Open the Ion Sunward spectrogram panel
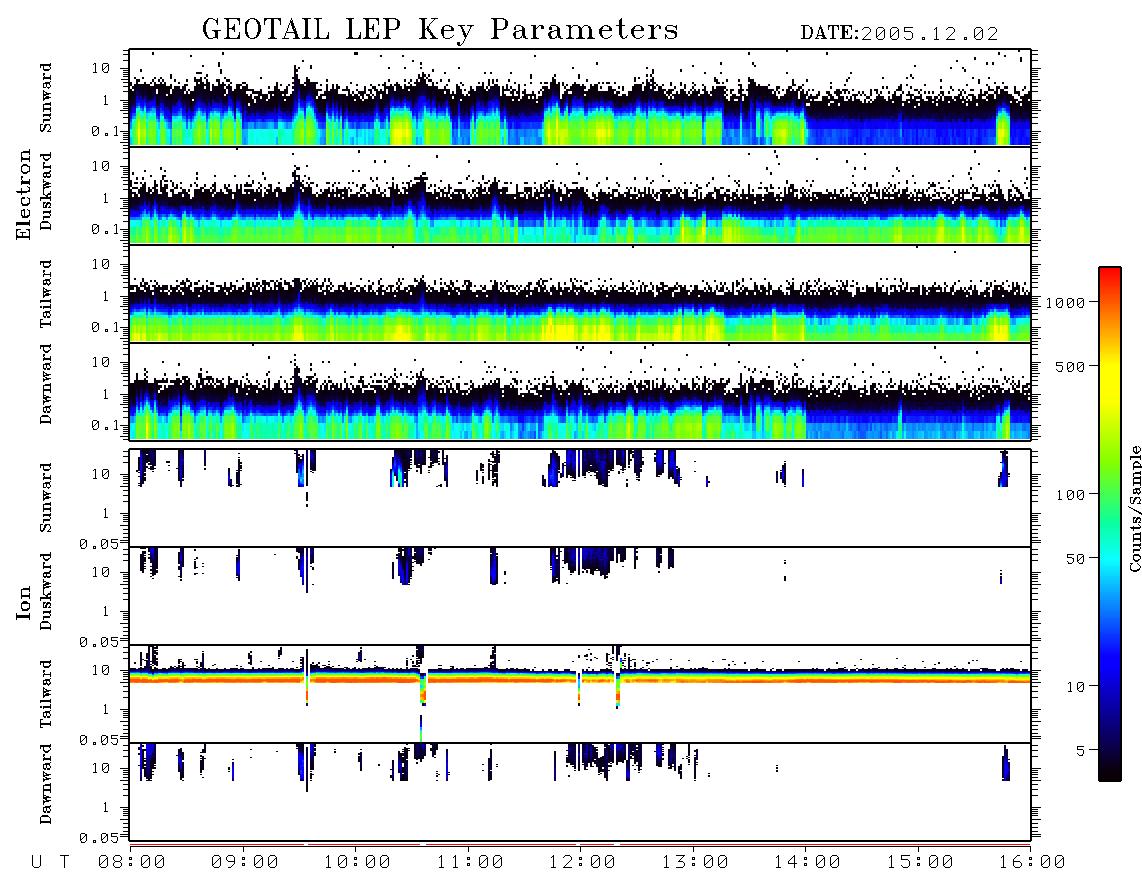The height and width of the screenshot is (880, 1142). [x=580, y=498]
